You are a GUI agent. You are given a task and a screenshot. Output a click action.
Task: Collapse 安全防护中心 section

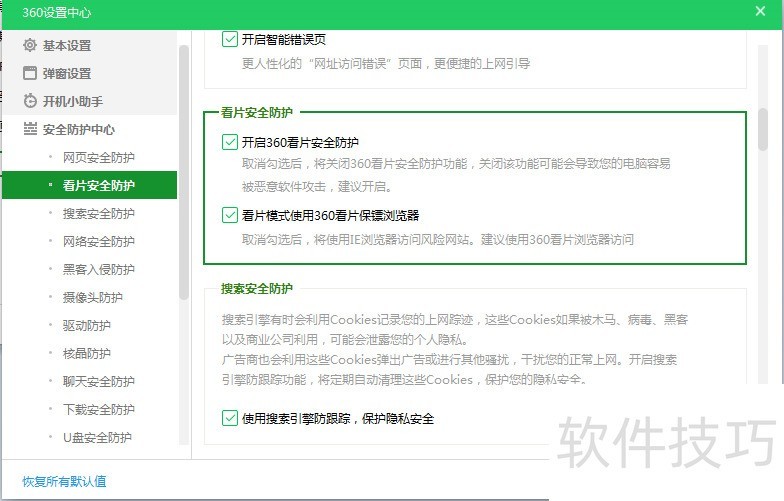90,130
